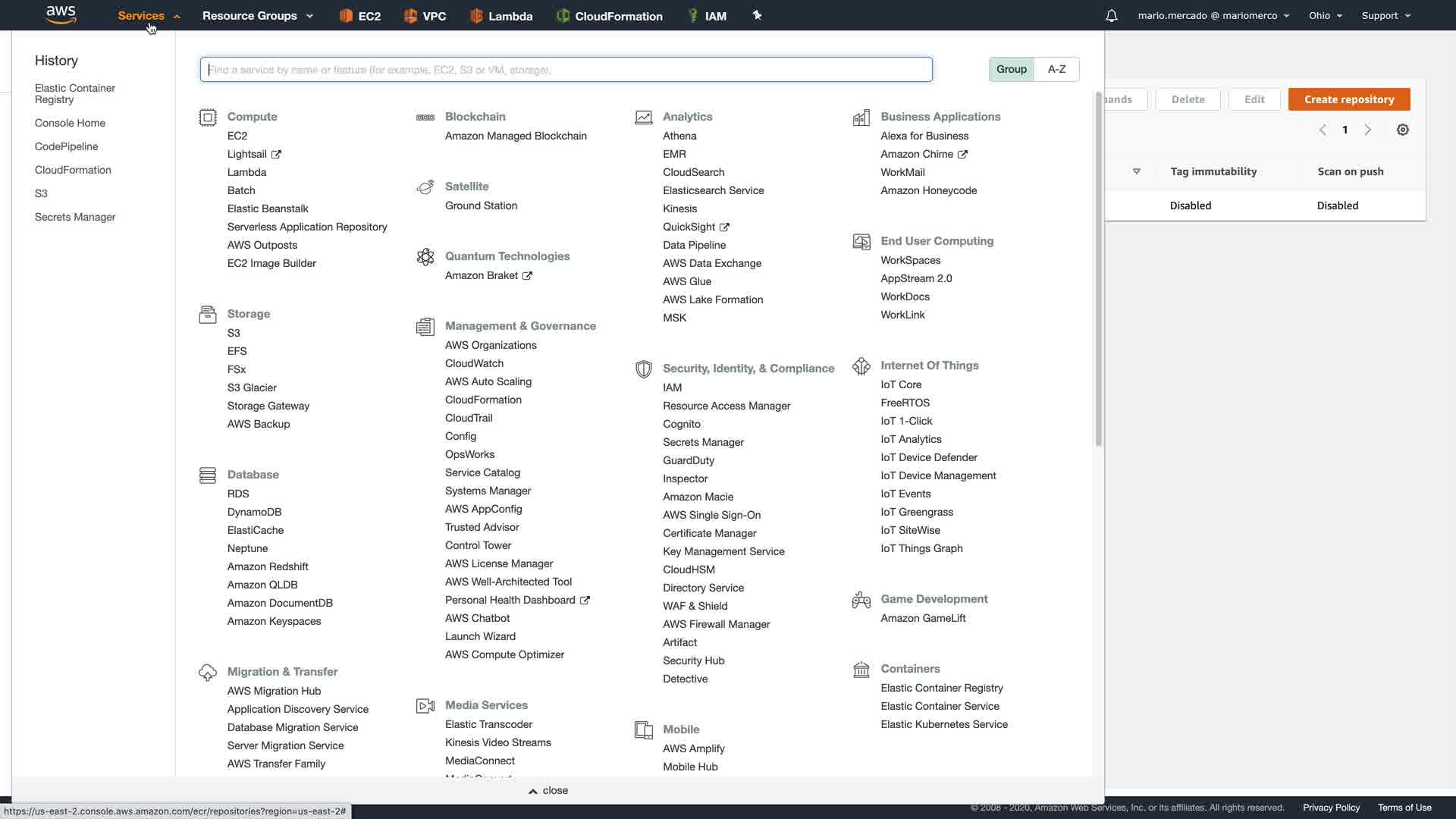
Task: Click the Create repository button
Action: (x=1348, y=99)
